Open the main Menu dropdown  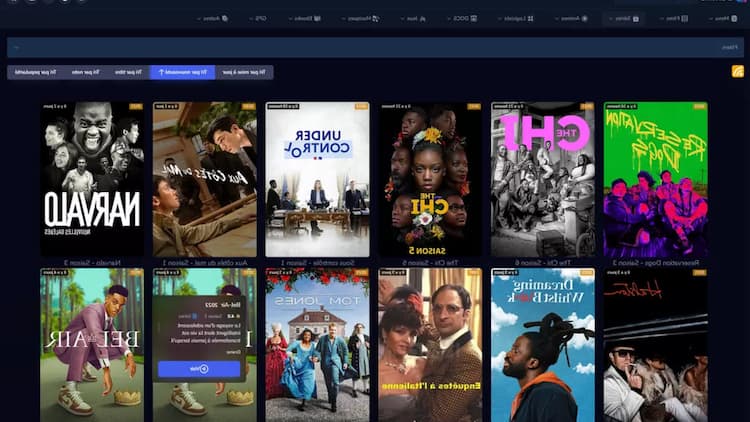(x=723, y=19)
